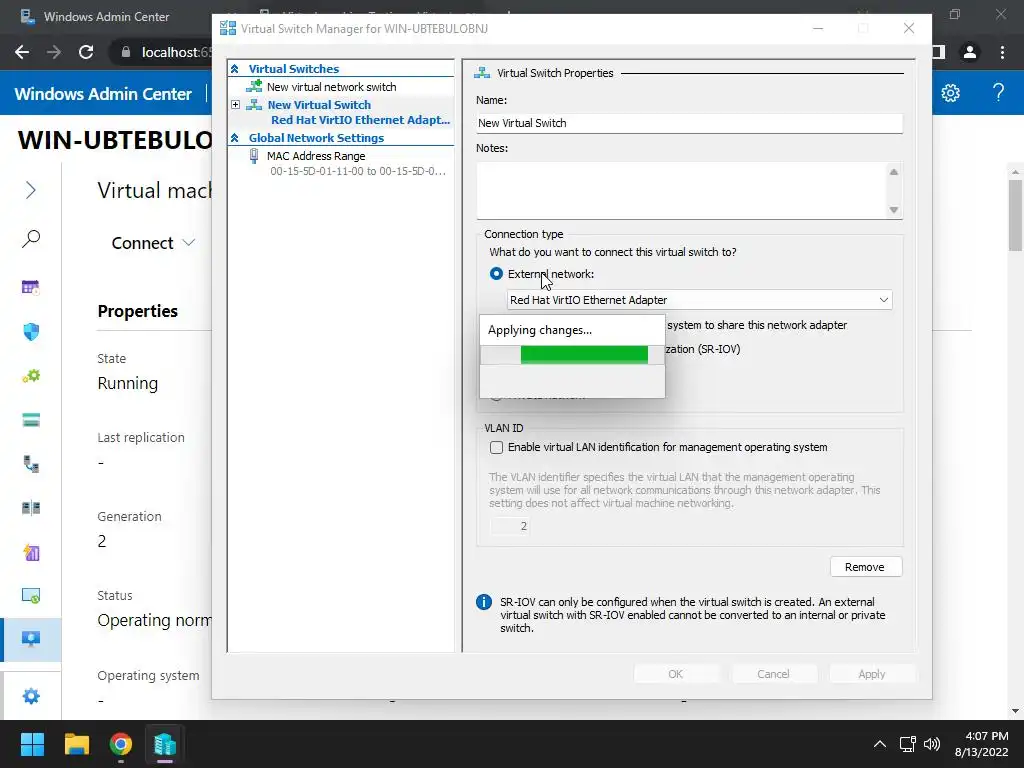The image size is (1024, 768).
Task: Open the calendar sidebar tool
Action: (x=31, y=287)
